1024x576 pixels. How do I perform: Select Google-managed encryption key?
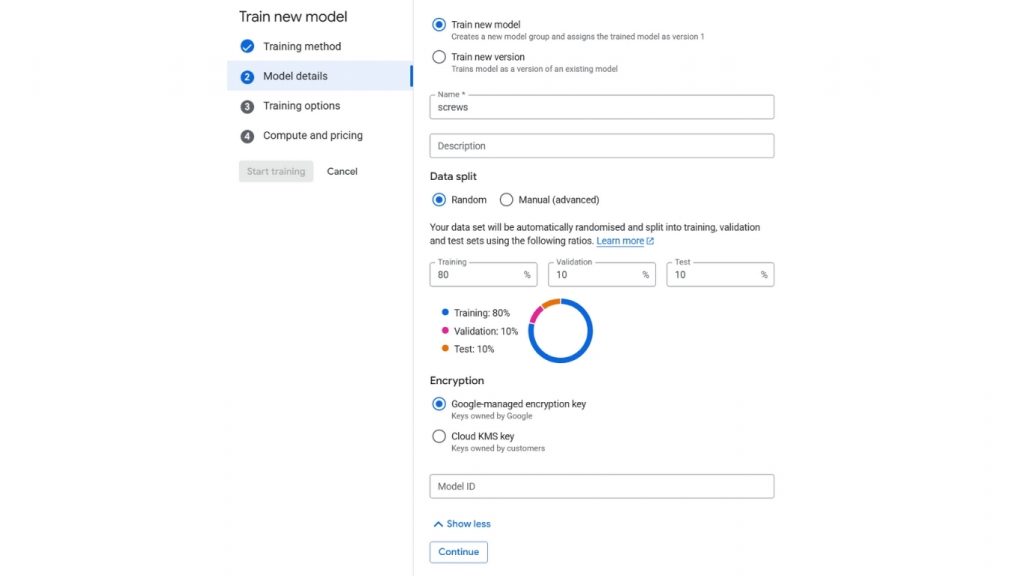[x=439, y=404]
